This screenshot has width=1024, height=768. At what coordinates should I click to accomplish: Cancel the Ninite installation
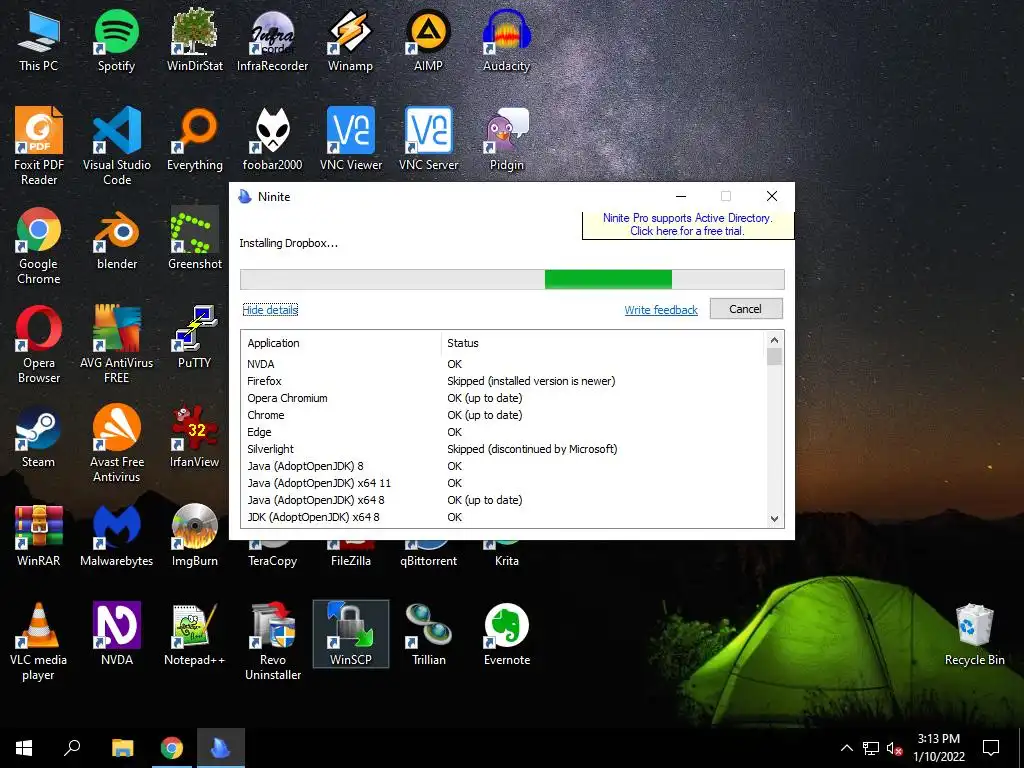(746, 309)
